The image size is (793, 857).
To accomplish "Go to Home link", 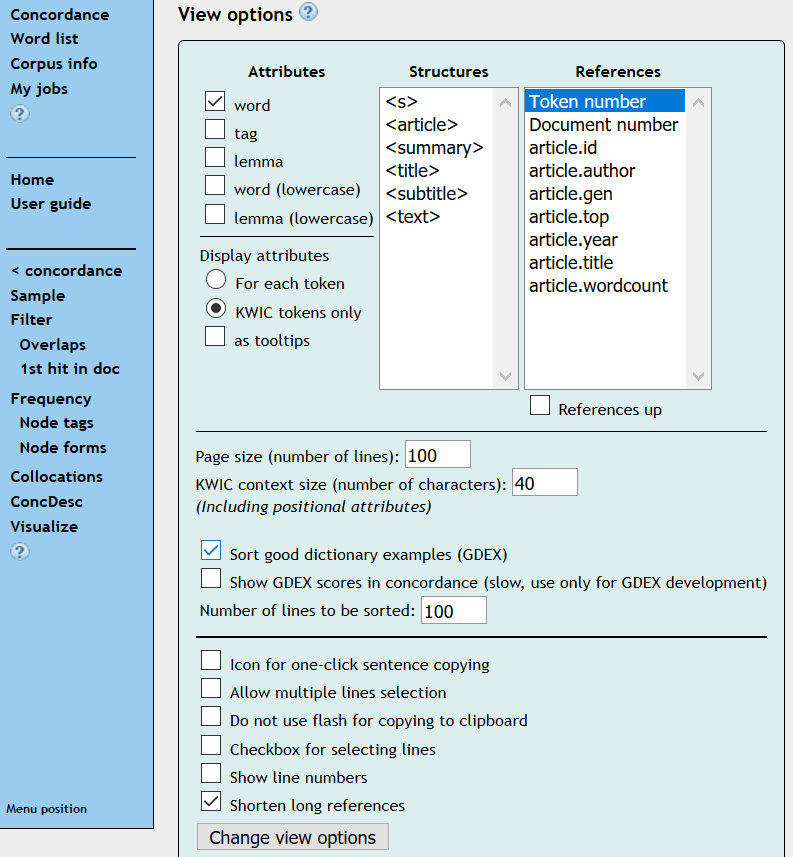I will point(32,179).
